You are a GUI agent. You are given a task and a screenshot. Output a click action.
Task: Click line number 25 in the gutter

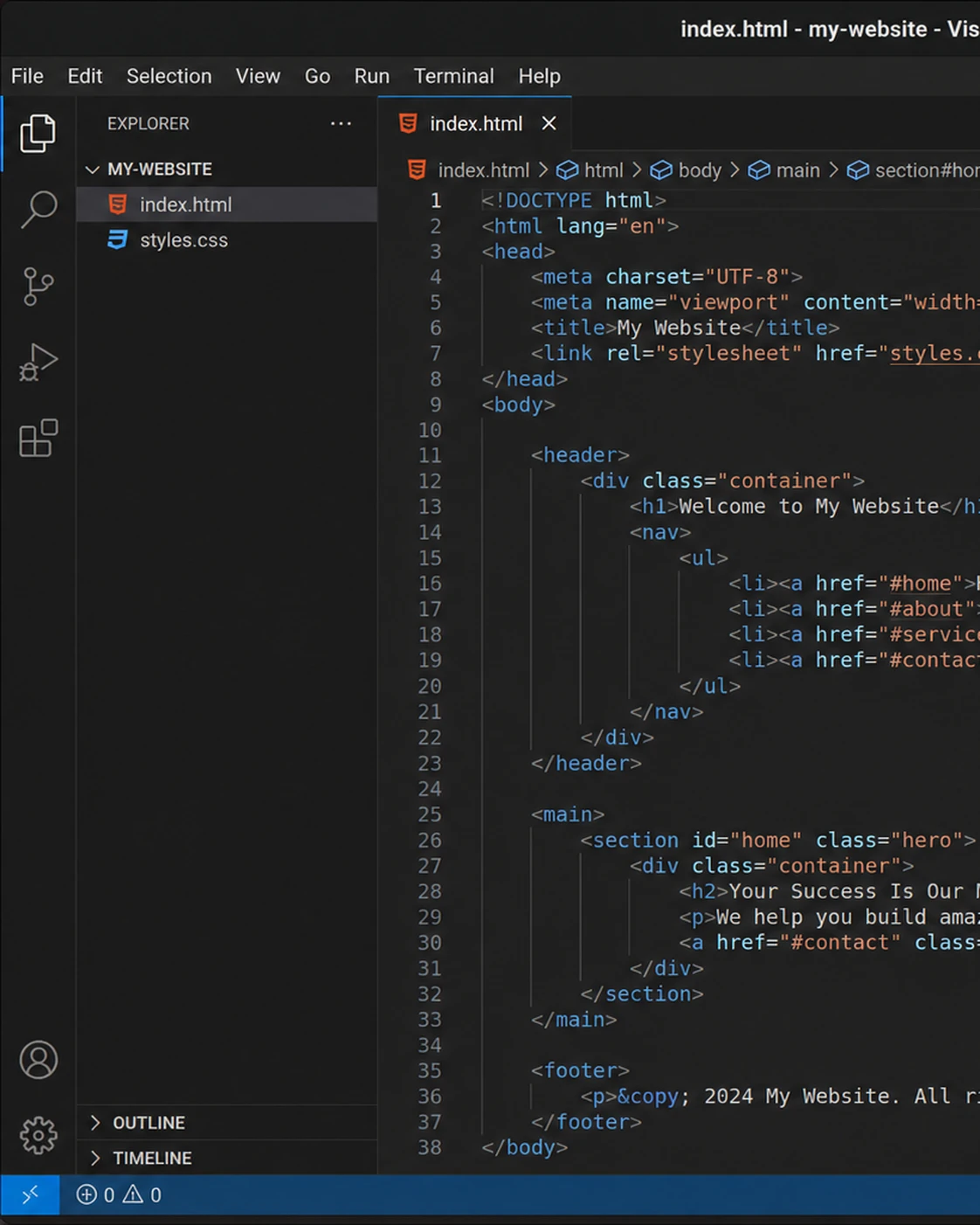[430, 814]
